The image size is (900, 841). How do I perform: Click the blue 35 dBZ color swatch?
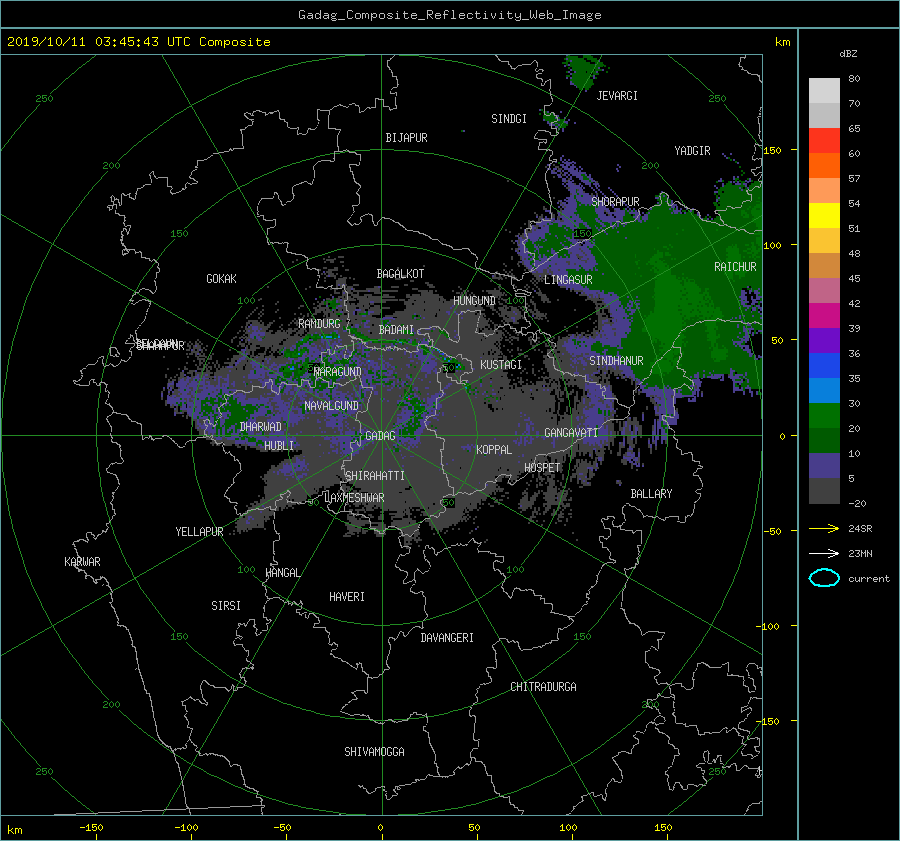(824, 366)
